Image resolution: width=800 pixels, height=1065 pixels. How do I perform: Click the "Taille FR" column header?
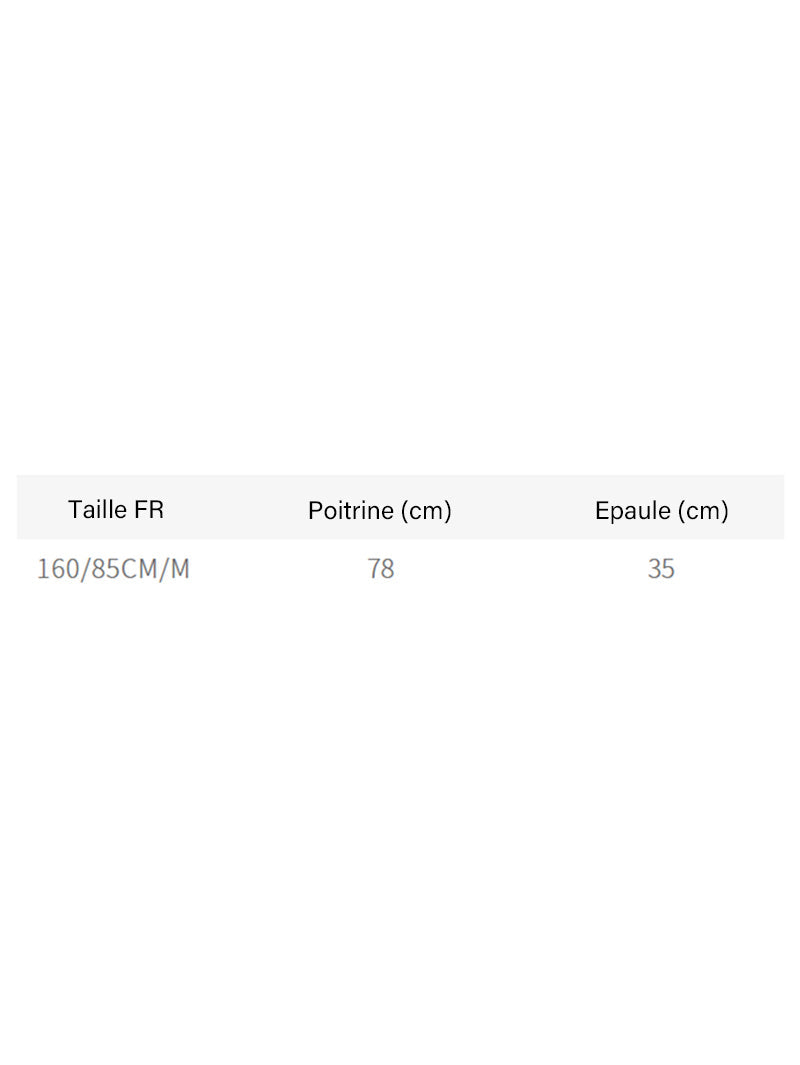click(115, 510)
